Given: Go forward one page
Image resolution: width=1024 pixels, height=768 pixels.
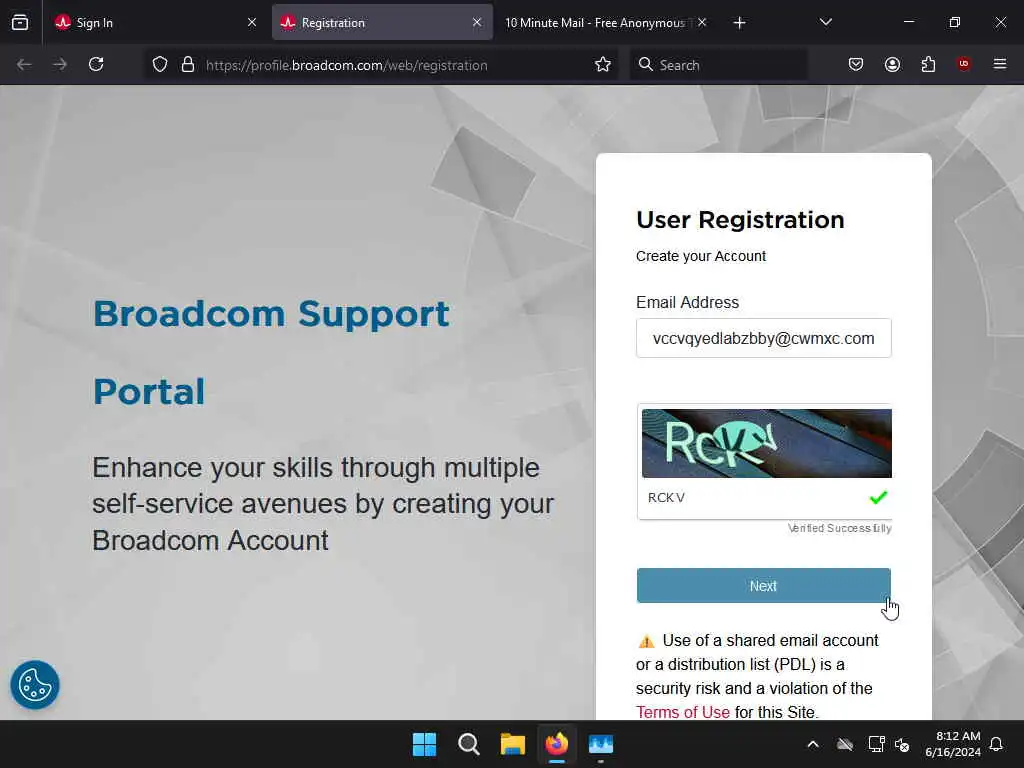Looking at the screenshot, I should pyautogui.click(x=60, y=65).
